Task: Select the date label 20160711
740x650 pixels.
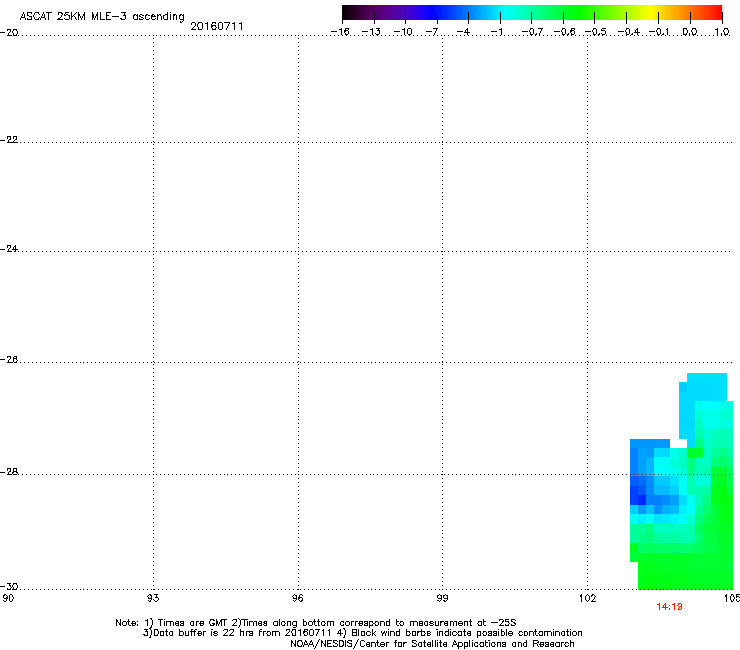Action: (217, 26)
